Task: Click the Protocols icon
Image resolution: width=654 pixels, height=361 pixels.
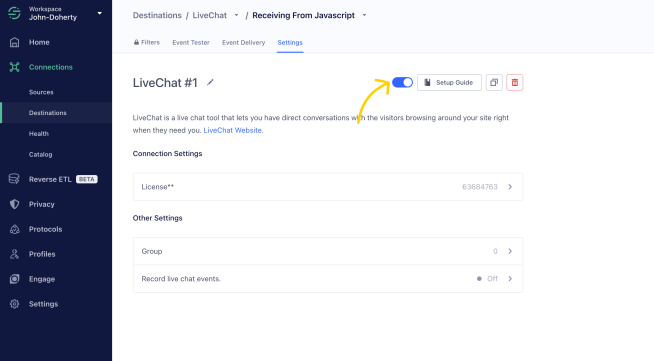Action: point(15,229)
